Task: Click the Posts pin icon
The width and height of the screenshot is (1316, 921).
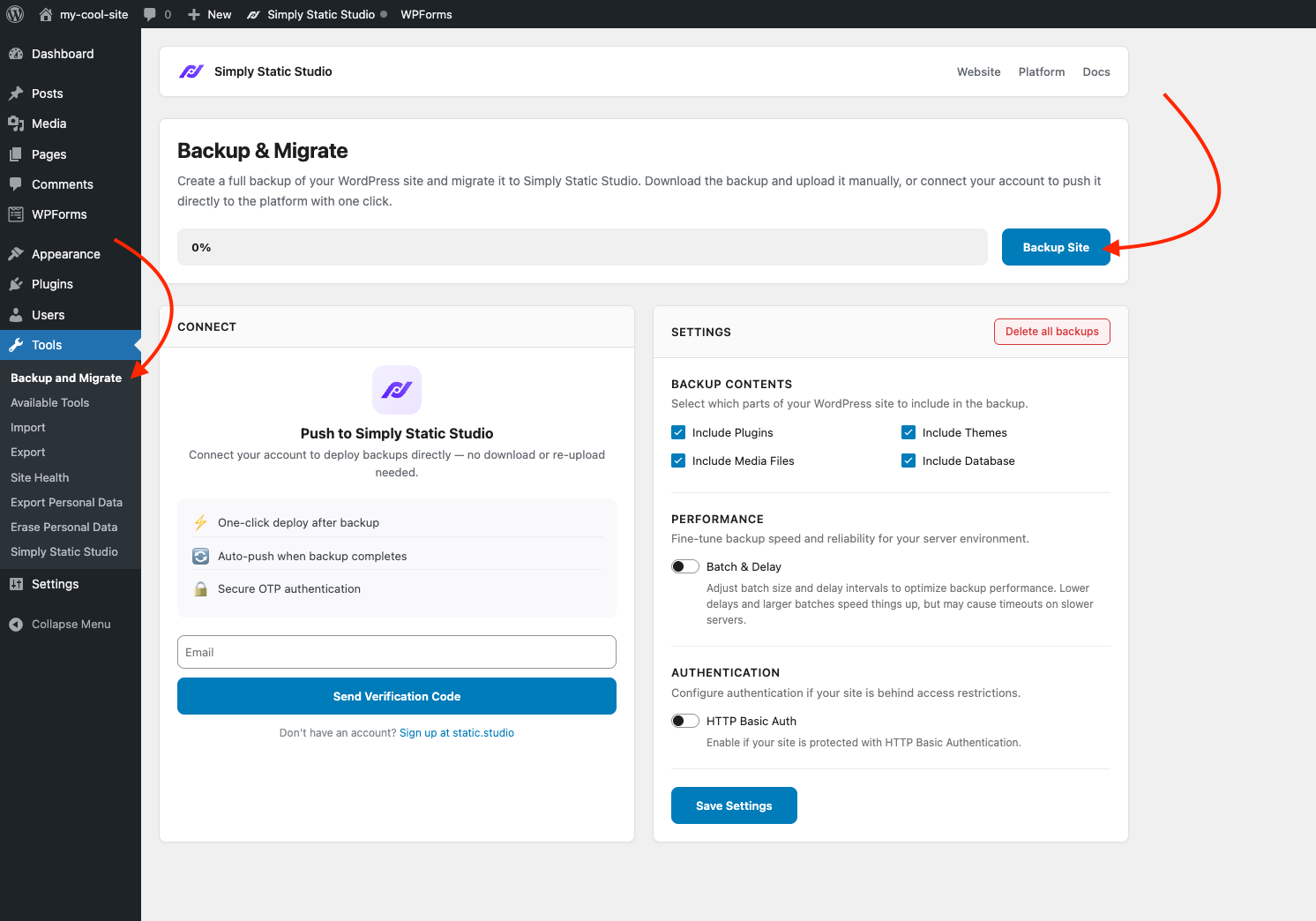Action: [x=16, y=94]
